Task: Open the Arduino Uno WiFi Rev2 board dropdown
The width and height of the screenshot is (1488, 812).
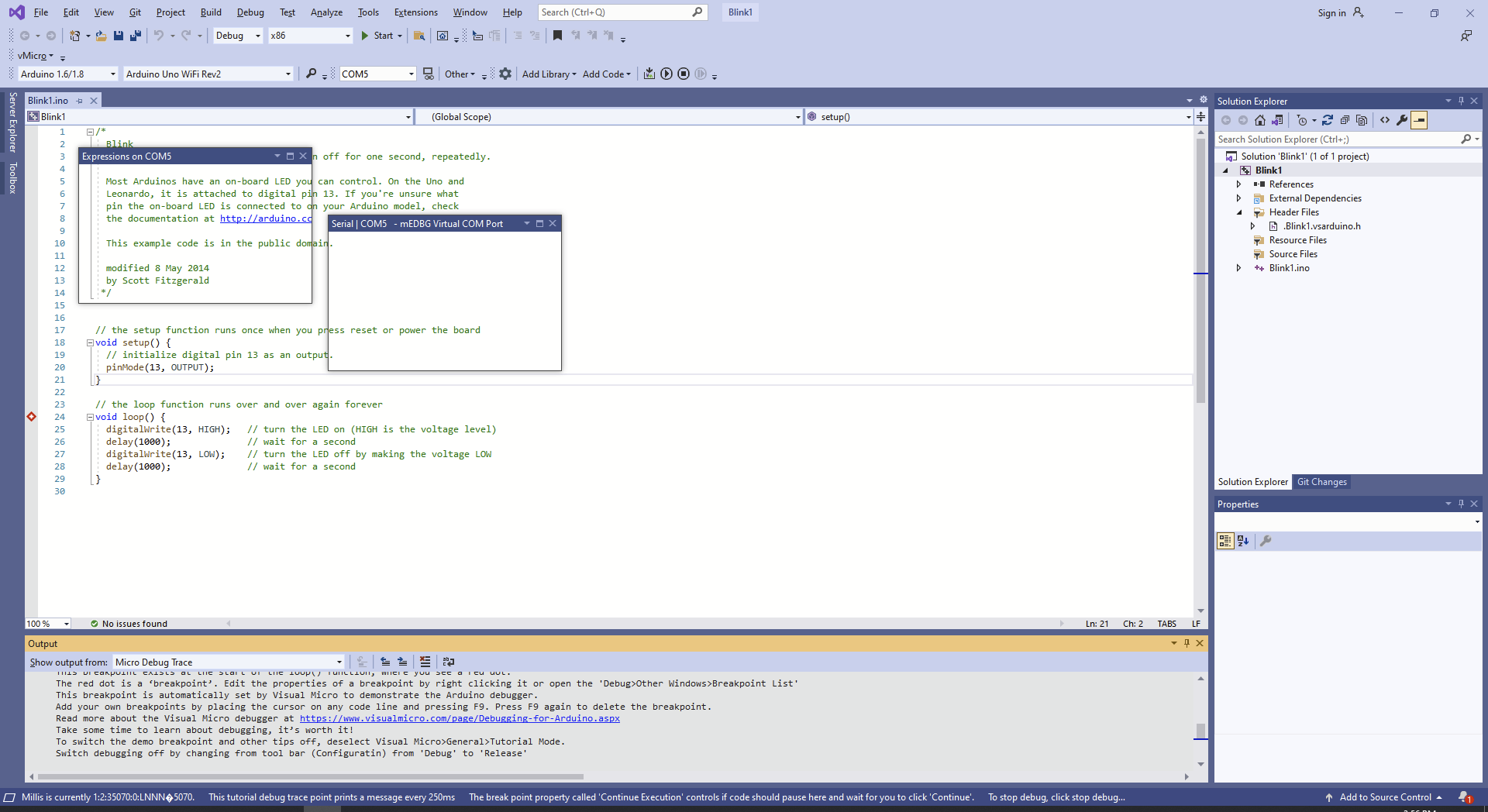Action: 288,74
